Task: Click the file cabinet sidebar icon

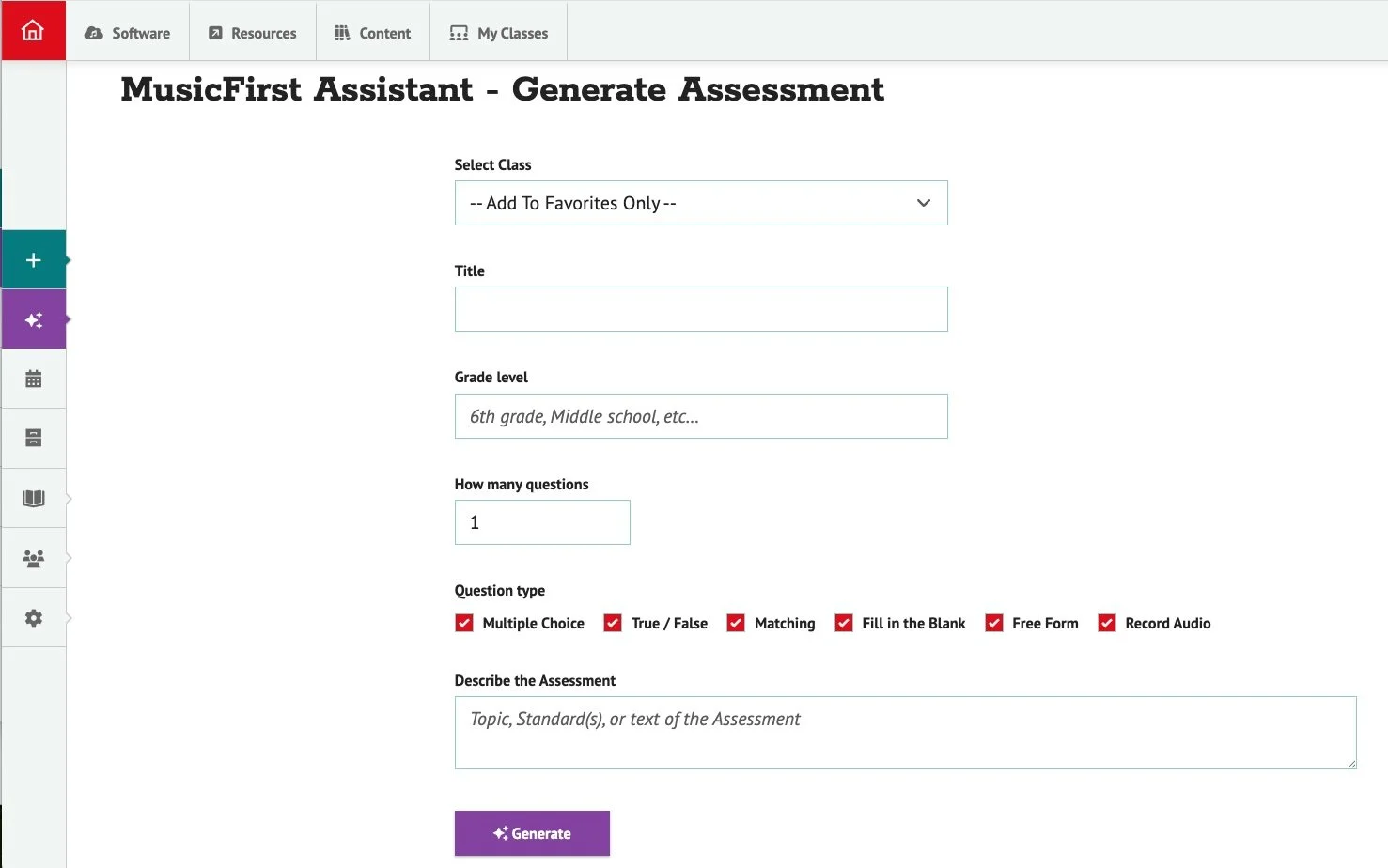Action: [x=34, y=439]
